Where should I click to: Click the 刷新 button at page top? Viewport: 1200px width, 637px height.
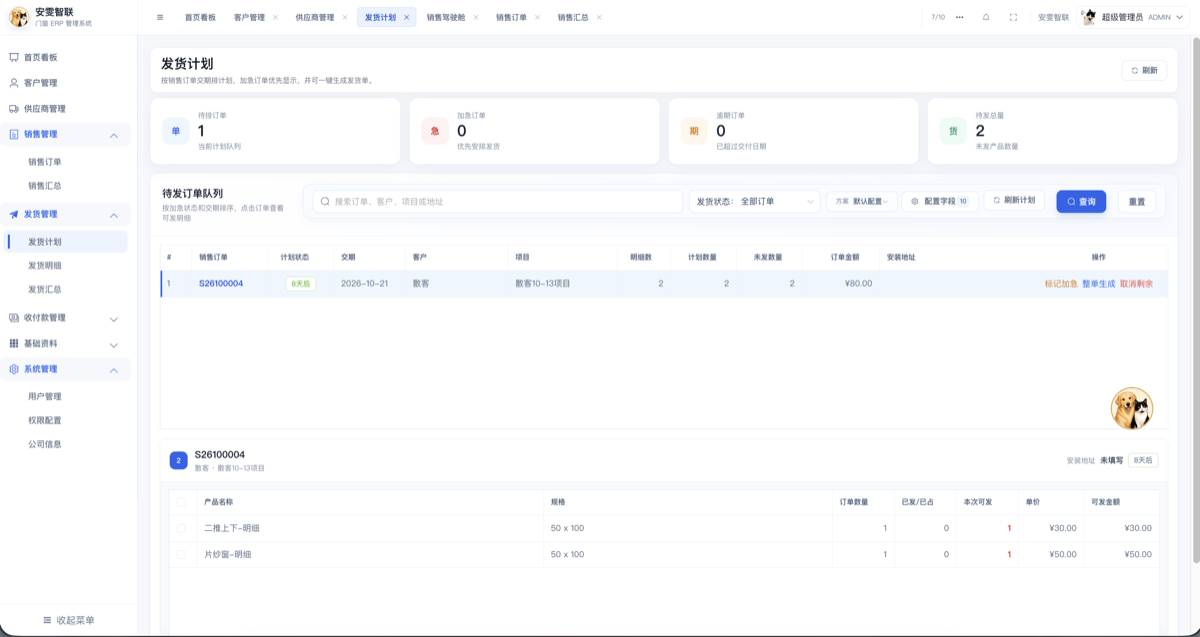(1144, 70)
